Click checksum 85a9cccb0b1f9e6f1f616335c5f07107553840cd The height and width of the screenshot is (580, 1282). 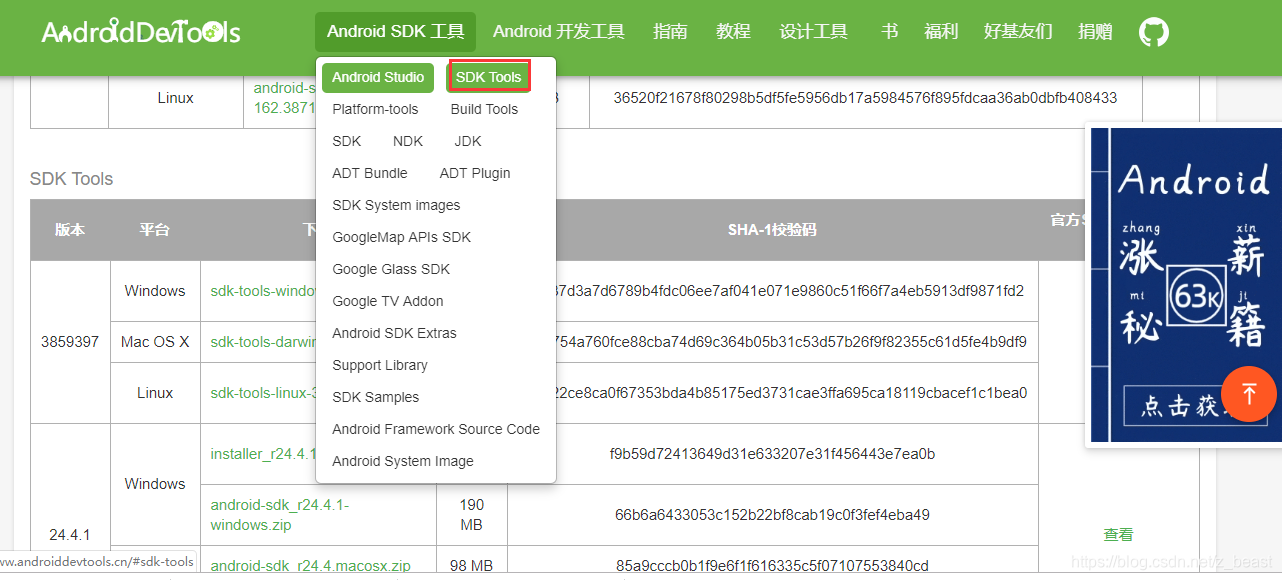click(772, 566)
